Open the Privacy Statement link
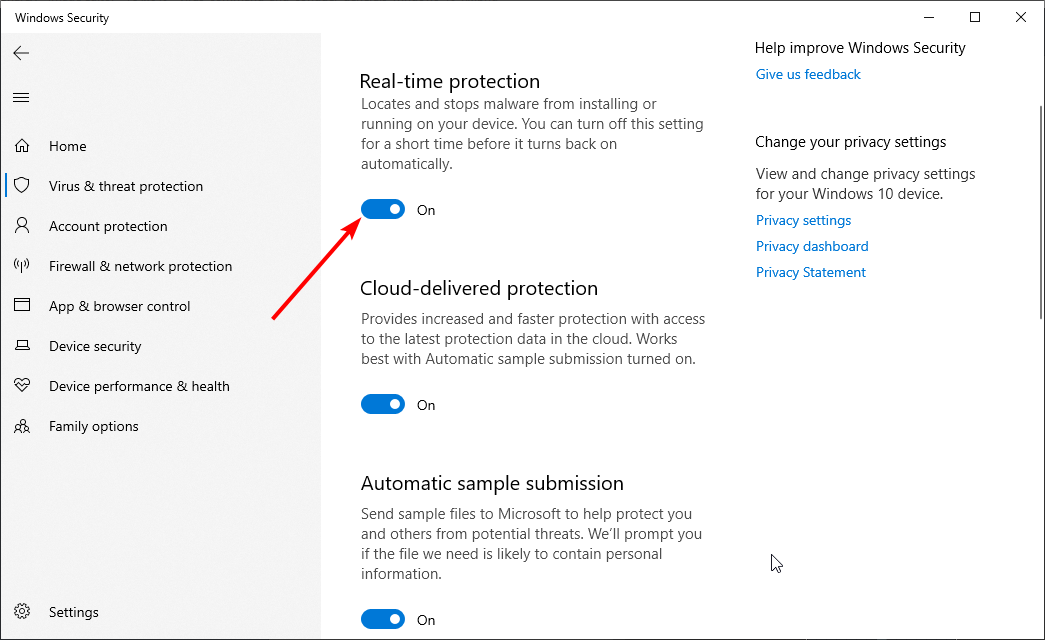 (x=810, y=272)
